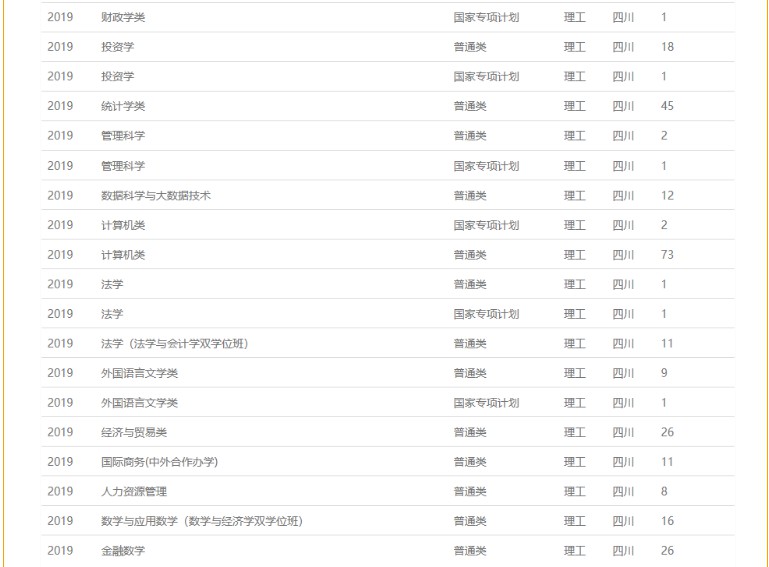The image size is (769, 567).
Task: Click 国家专项计划 in the 管理科学 row
Action: 486,166
